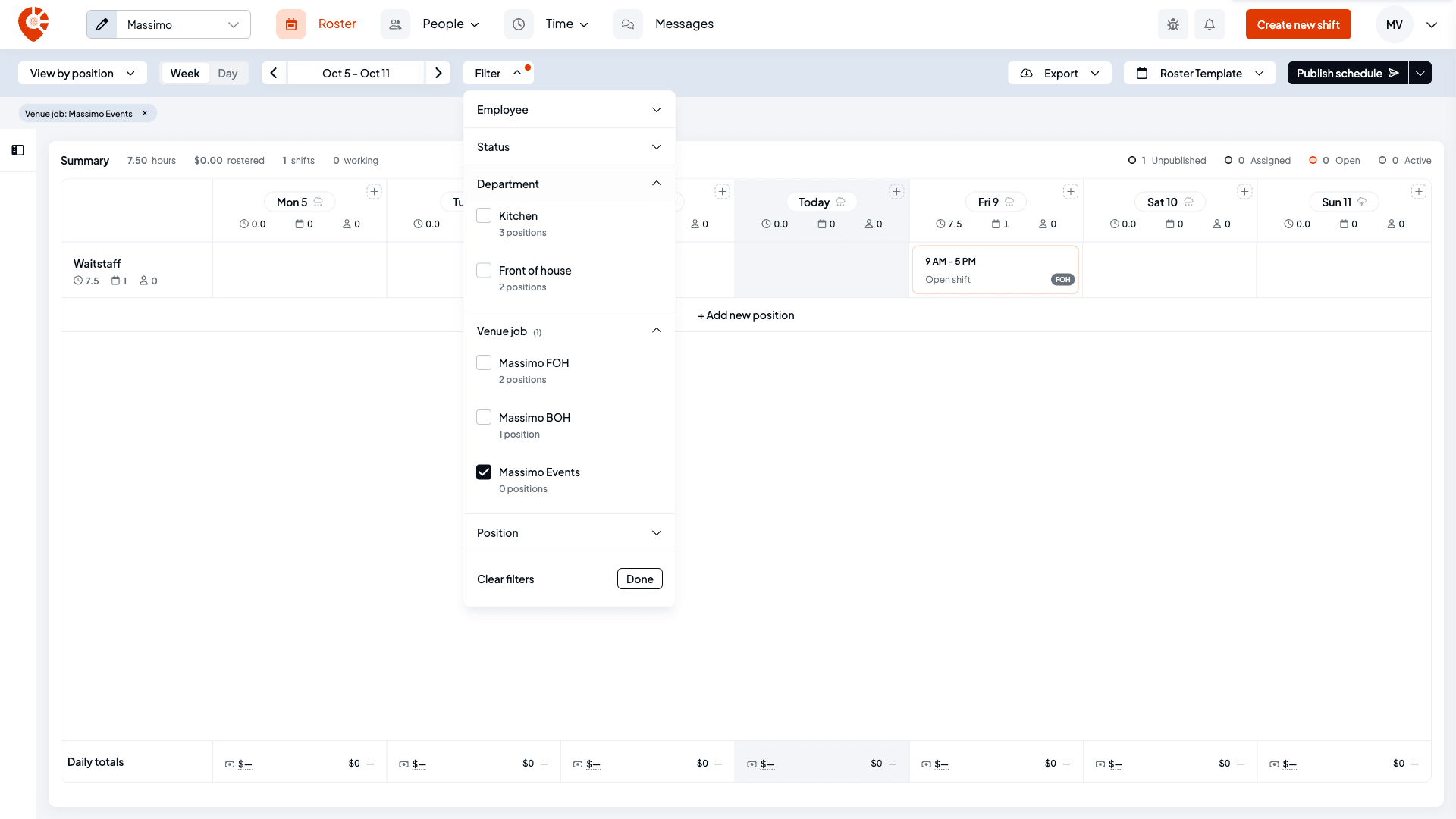Add a shift on Sat 10 plus icon
1456x819 pixels.
pos(1244,191)
